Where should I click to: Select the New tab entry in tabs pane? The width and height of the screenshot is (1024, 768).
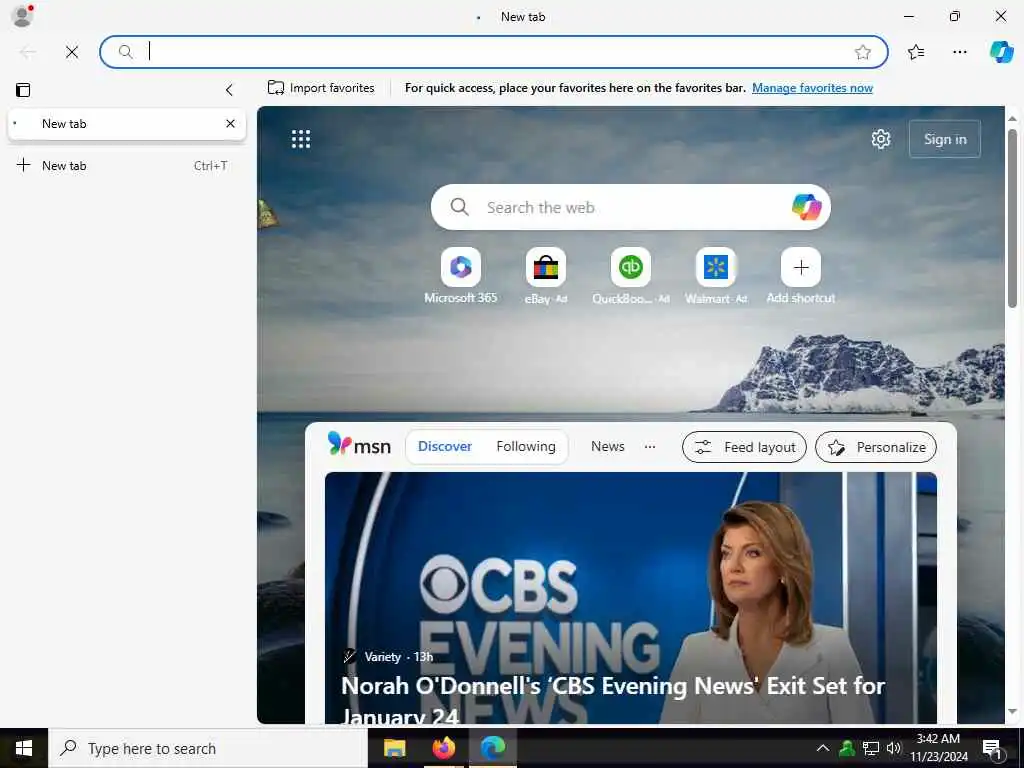click(x=127, y=124)
